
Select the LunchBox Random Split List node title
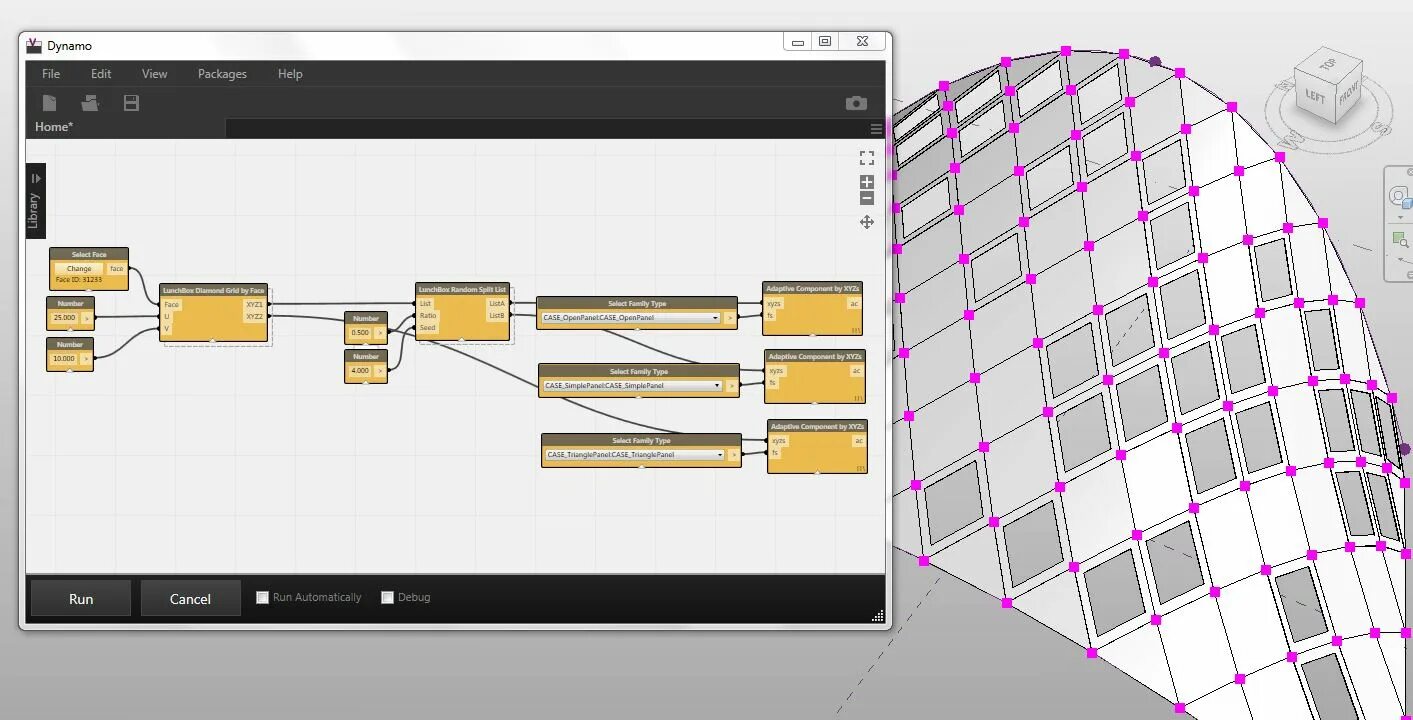[x=462, y=289]
